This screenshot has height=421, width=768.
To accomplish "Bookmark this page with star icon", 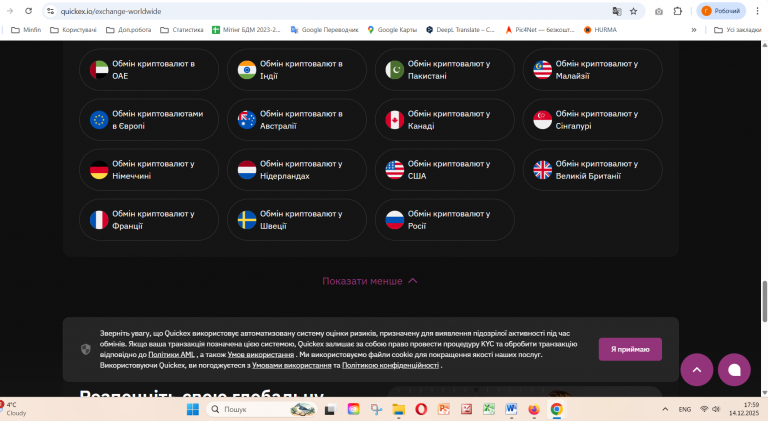I will pos(633,11).
